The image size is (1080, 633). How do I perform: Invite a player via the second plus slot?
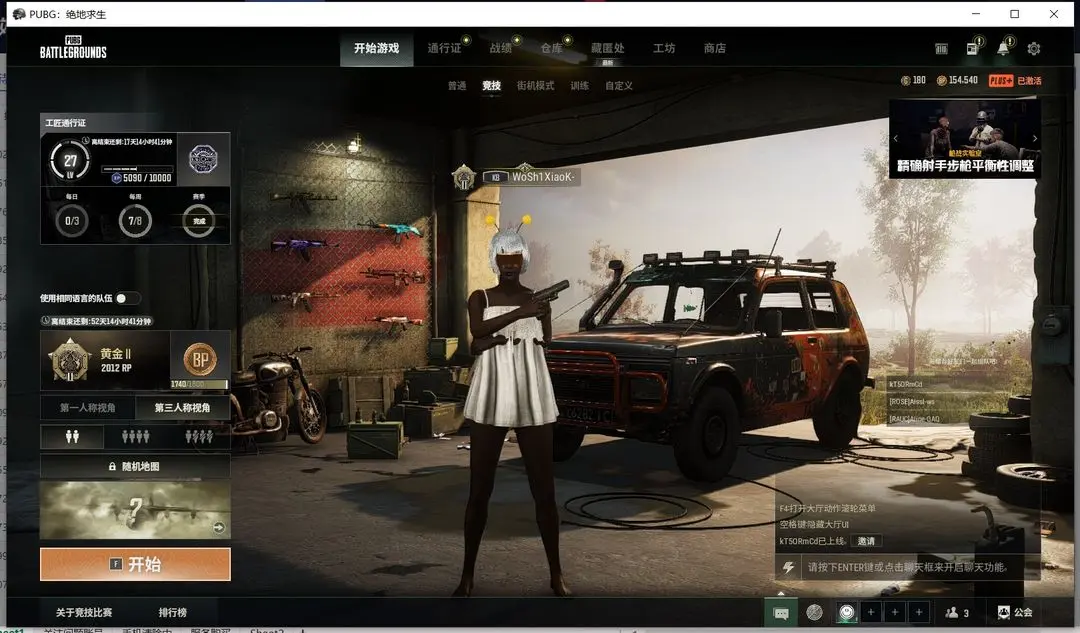[x=895, y=612]
